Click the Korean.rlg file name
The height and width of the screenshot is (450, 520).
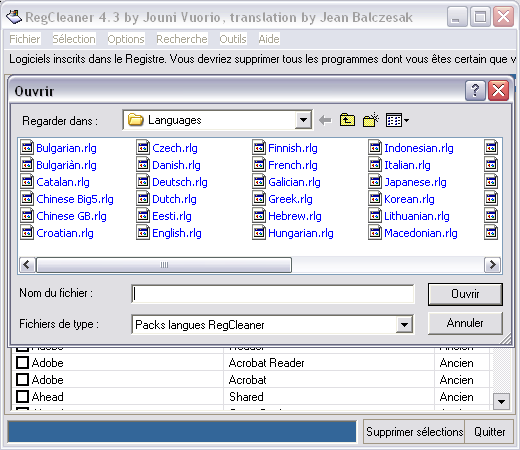[x=409, y=199]
